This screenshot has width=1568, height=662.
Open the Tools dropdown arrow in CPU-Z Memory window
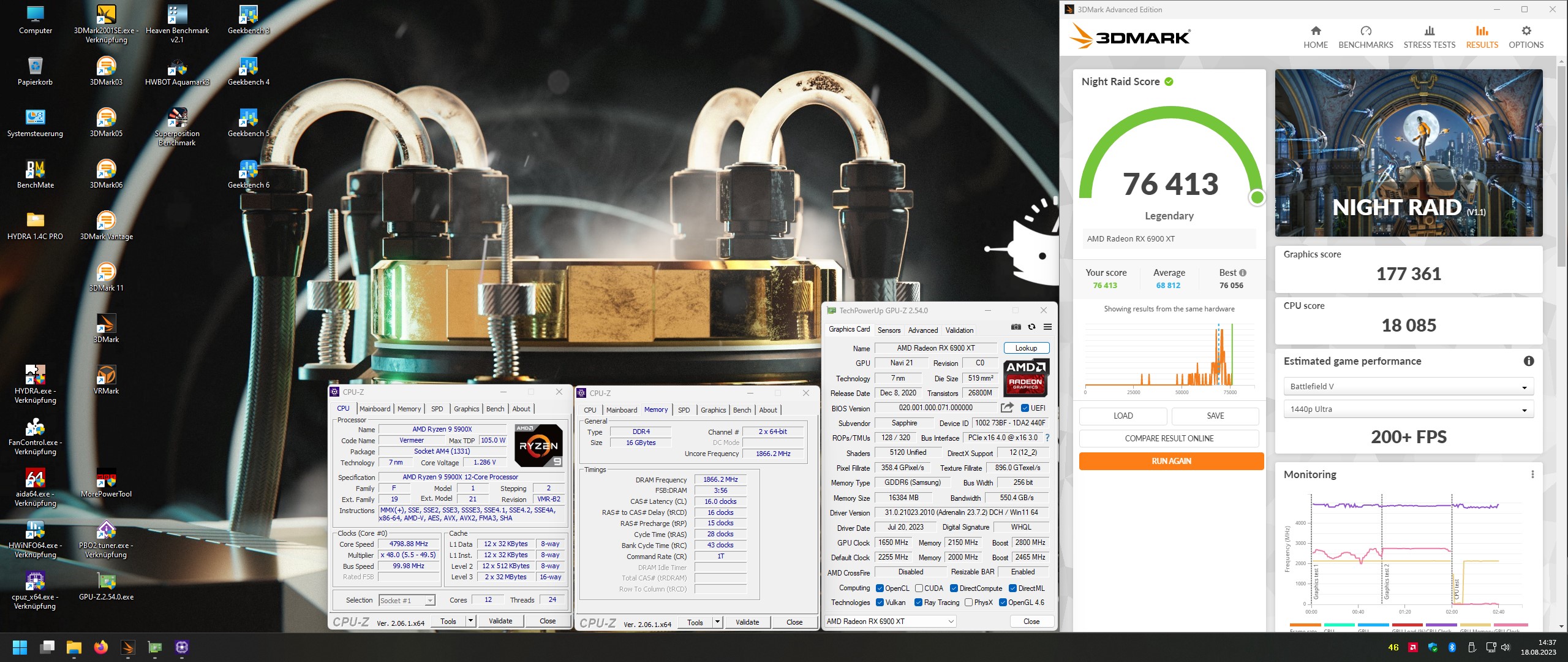tap(717, 622)
